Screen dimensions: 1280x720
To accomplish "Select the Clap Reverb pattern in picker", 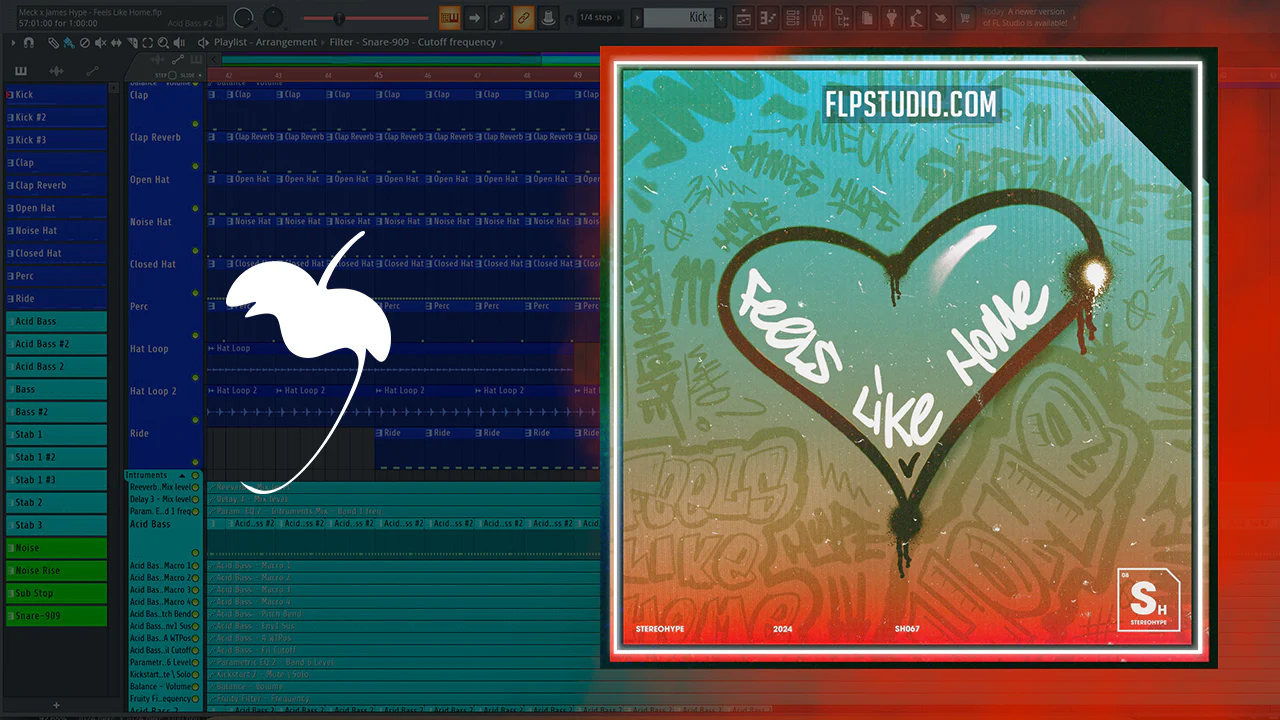I will pos(56,185).
